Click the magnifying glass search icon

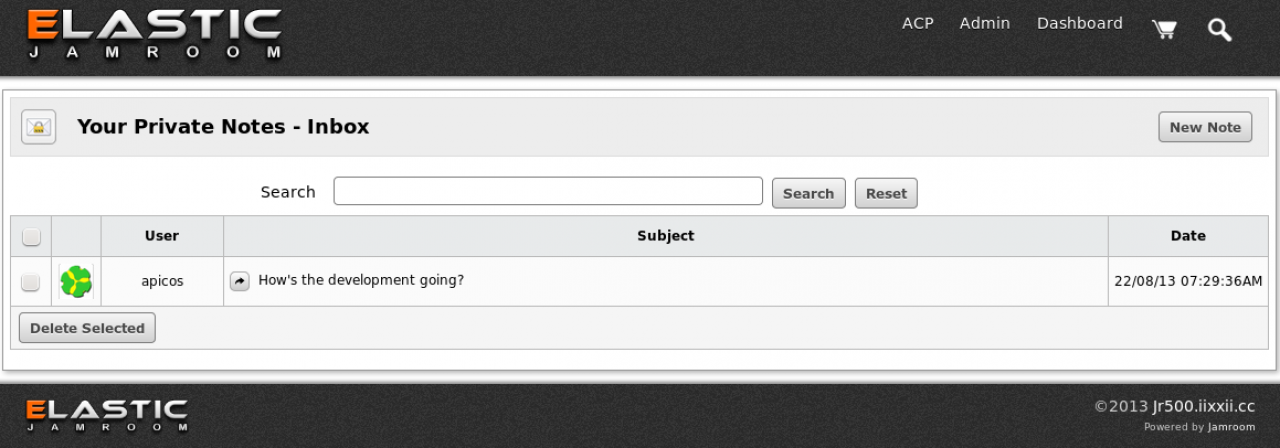(x=1219, y=30)
